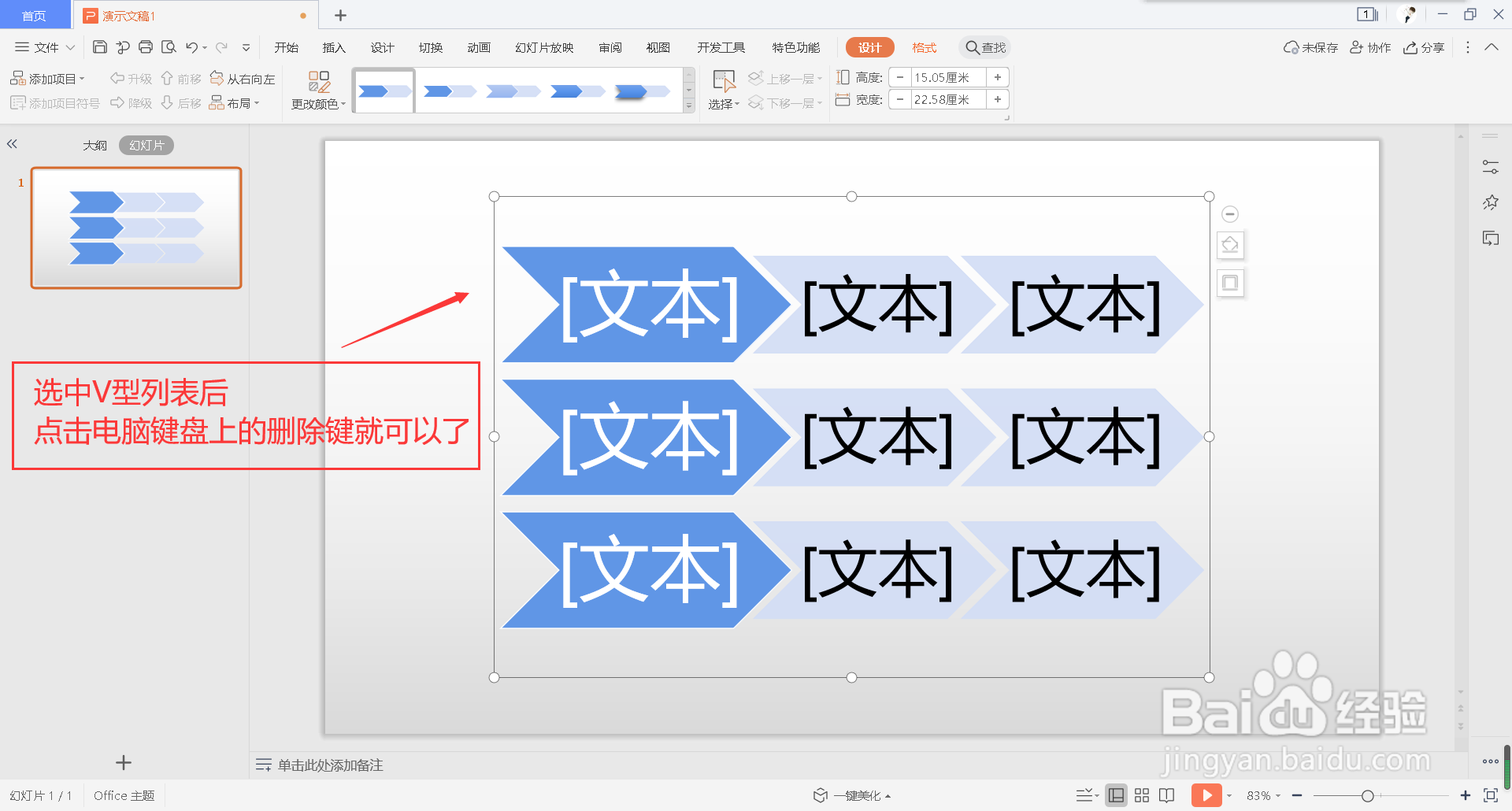Open 选择 selection dropdown
Screen dimensions: 1512x811
724,91
